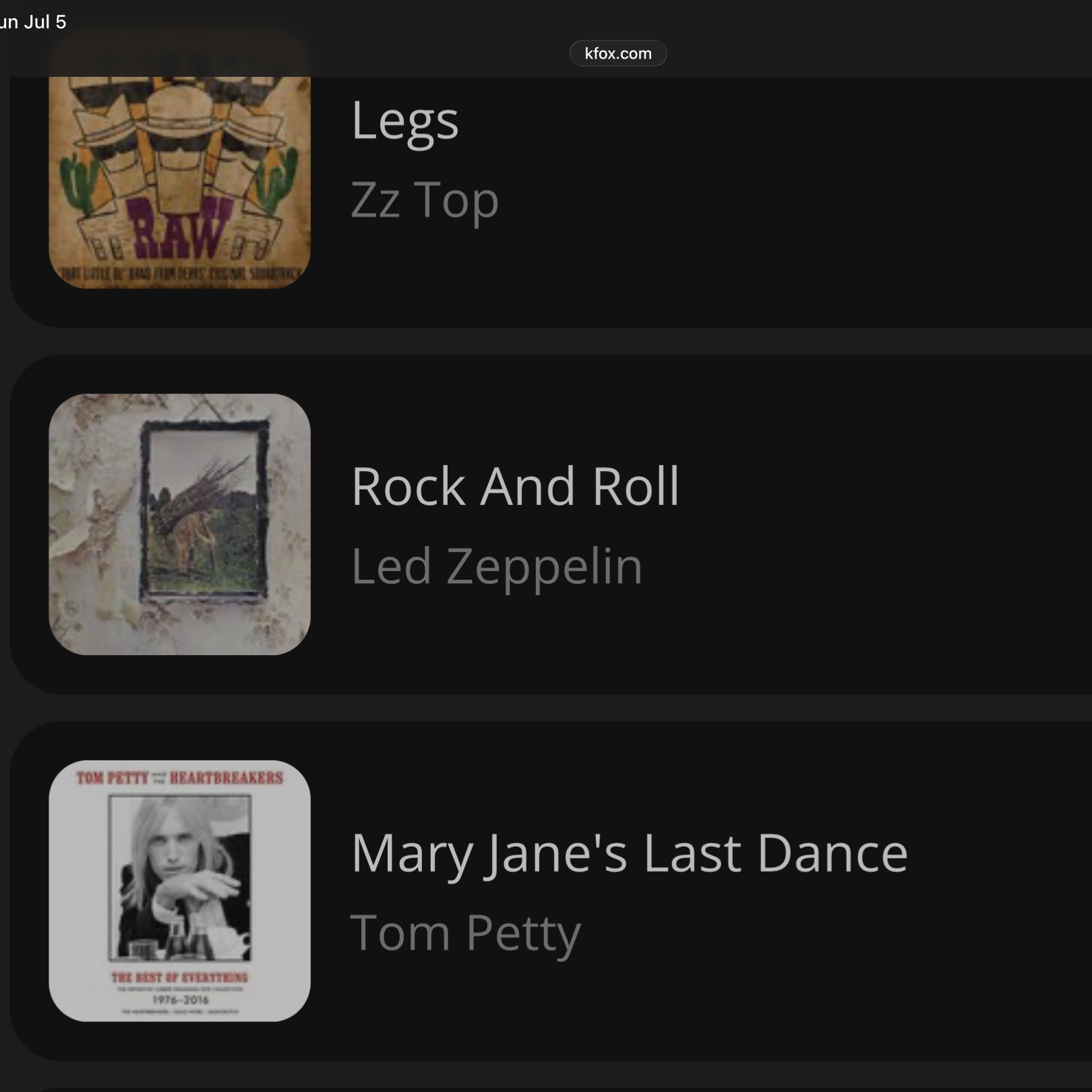Click the Heartbreakers heading on Tom Petty cover

[226, 778]
